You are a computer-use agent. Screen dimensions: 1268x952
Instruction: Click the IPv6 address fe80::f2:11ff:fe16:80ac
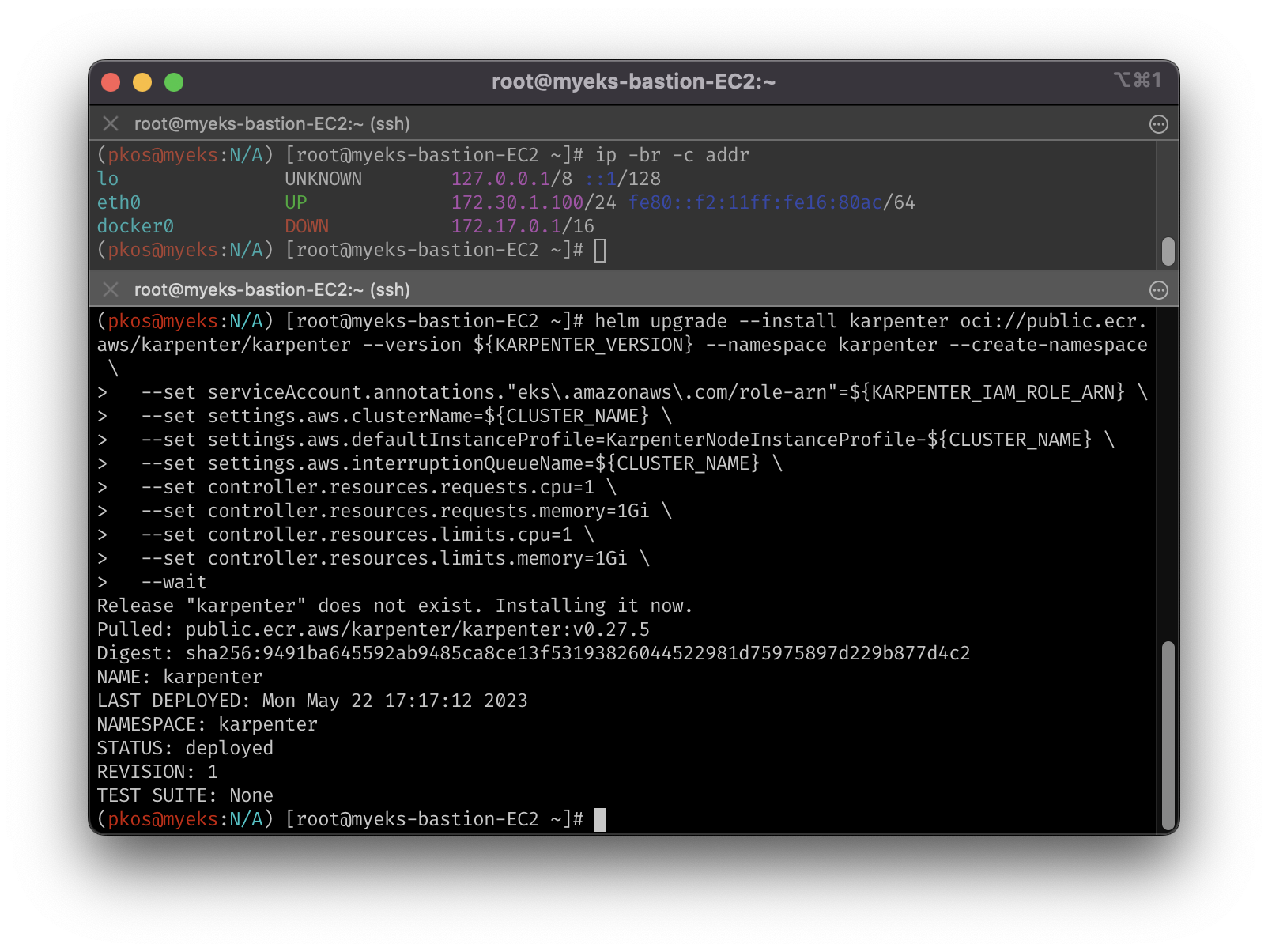click(755, 202)
